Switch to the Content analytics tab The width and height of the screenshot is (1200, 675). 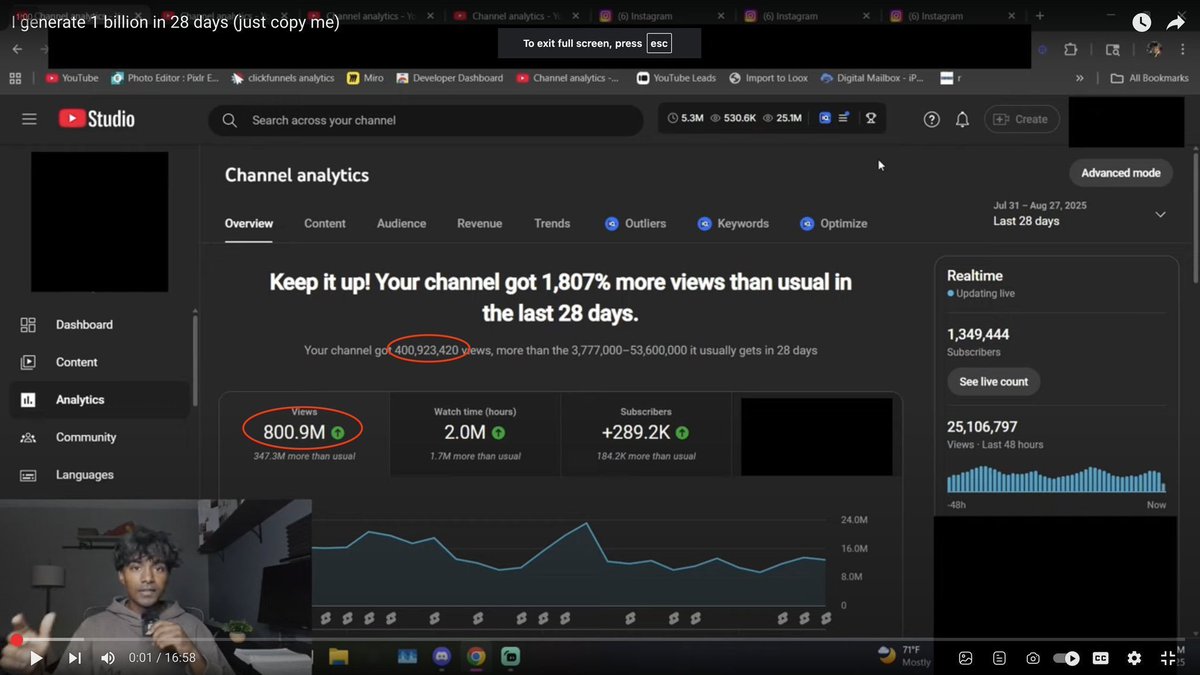coord(325,224)
